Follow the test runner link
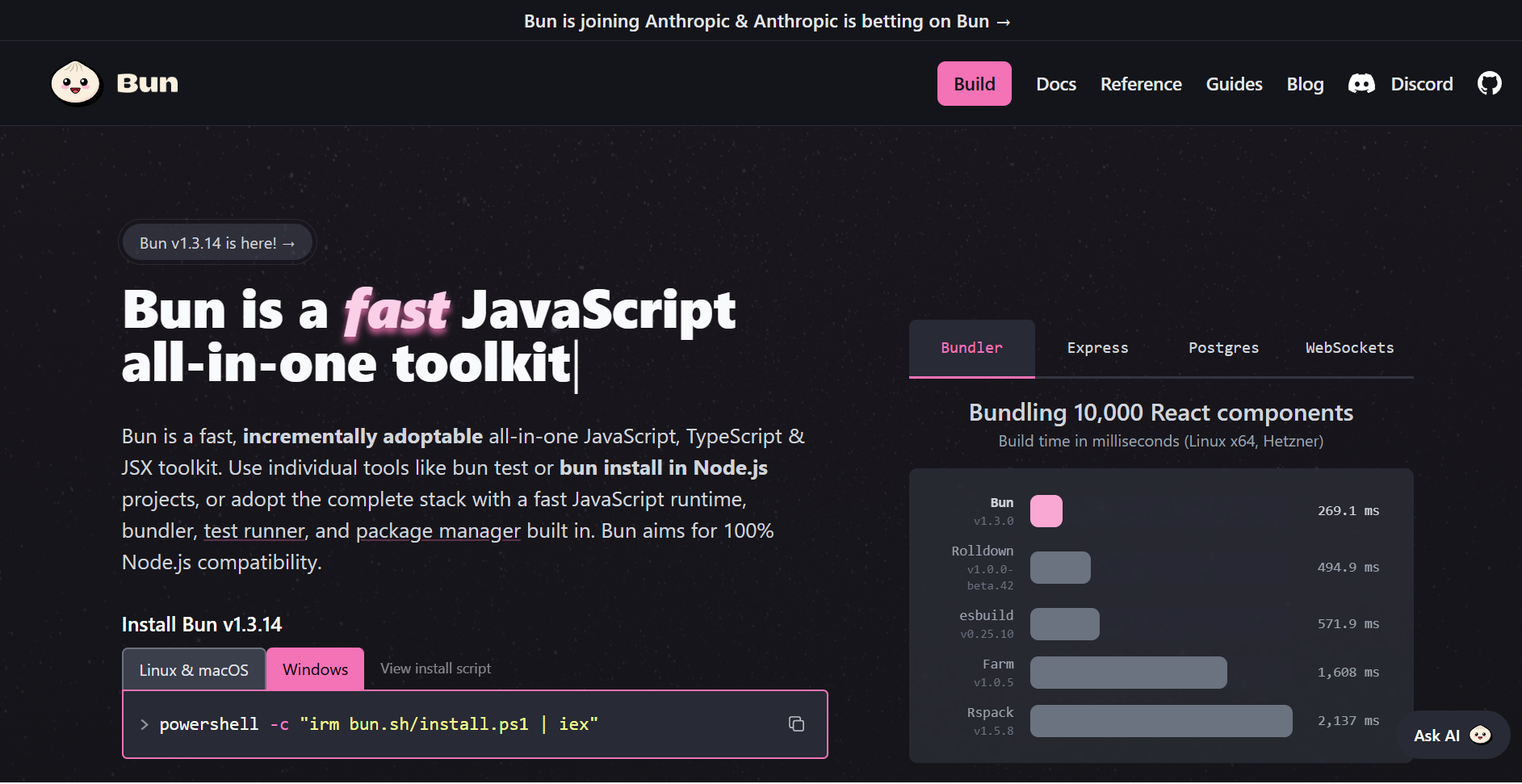Viewport: 1522px width, 784px height. [254, 530]
